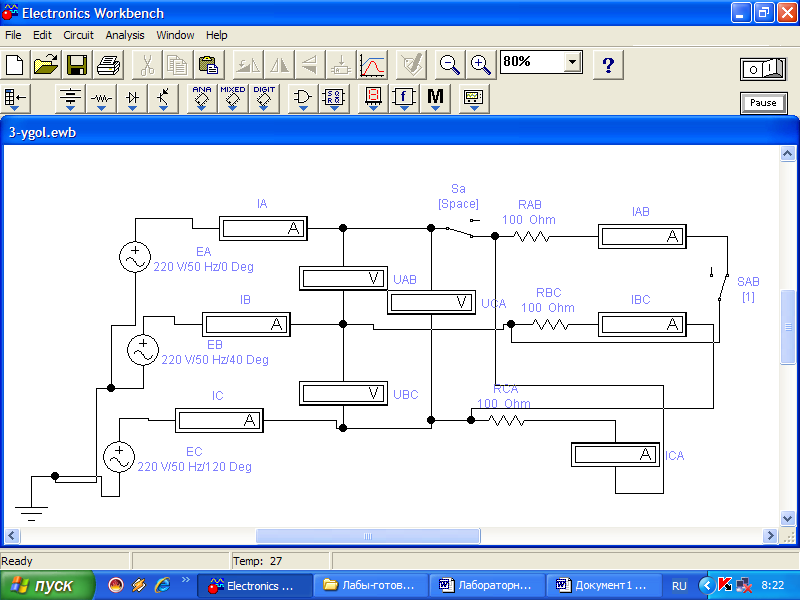Open the Diodes parts bin

point(132,98)
